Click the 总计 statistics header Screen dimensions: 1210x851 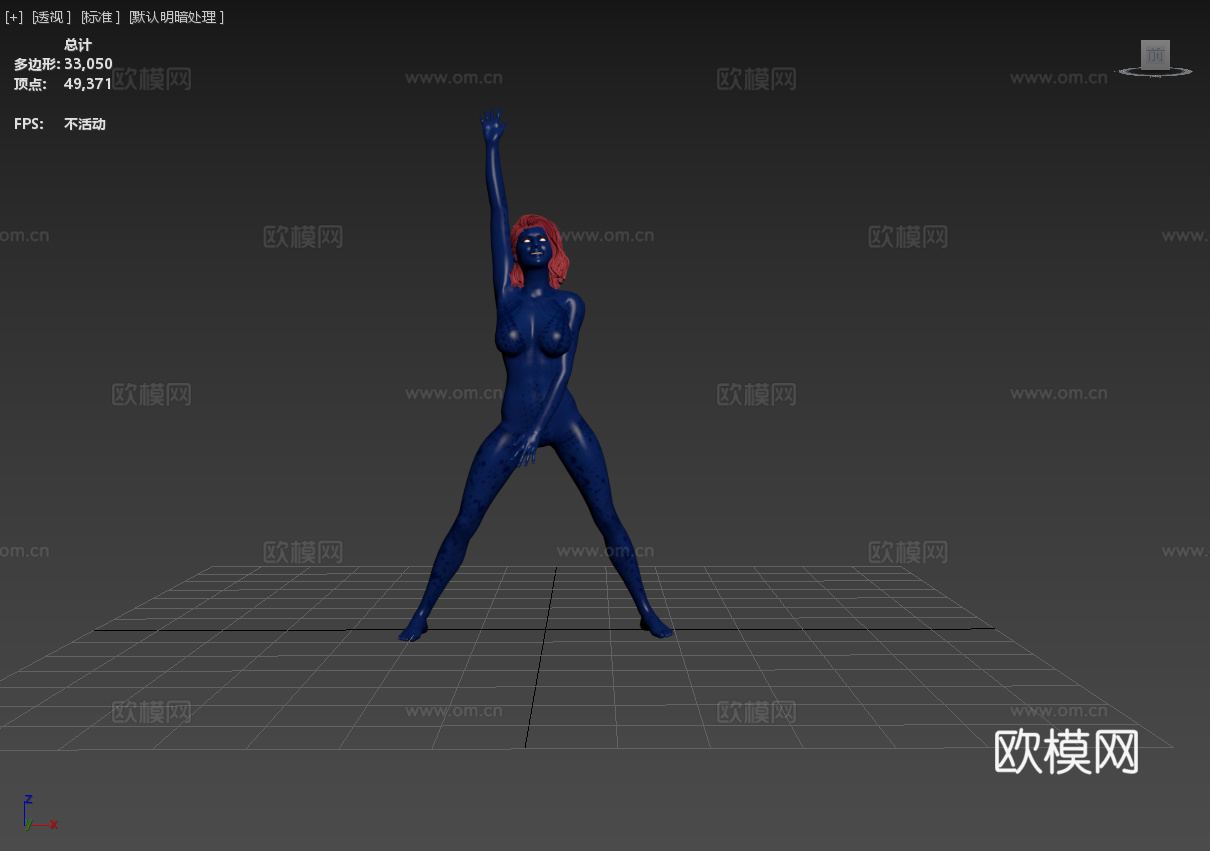pos(78,45)
